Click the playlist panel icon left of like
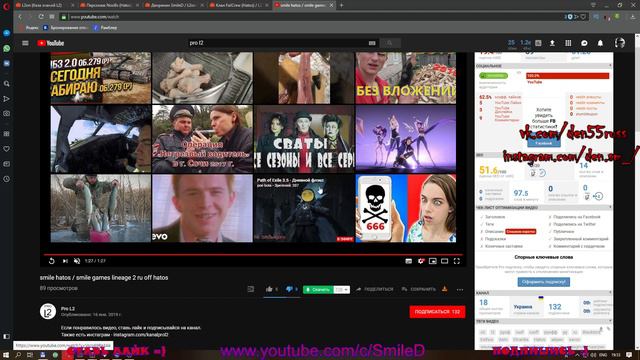 (x=251, y=289)
